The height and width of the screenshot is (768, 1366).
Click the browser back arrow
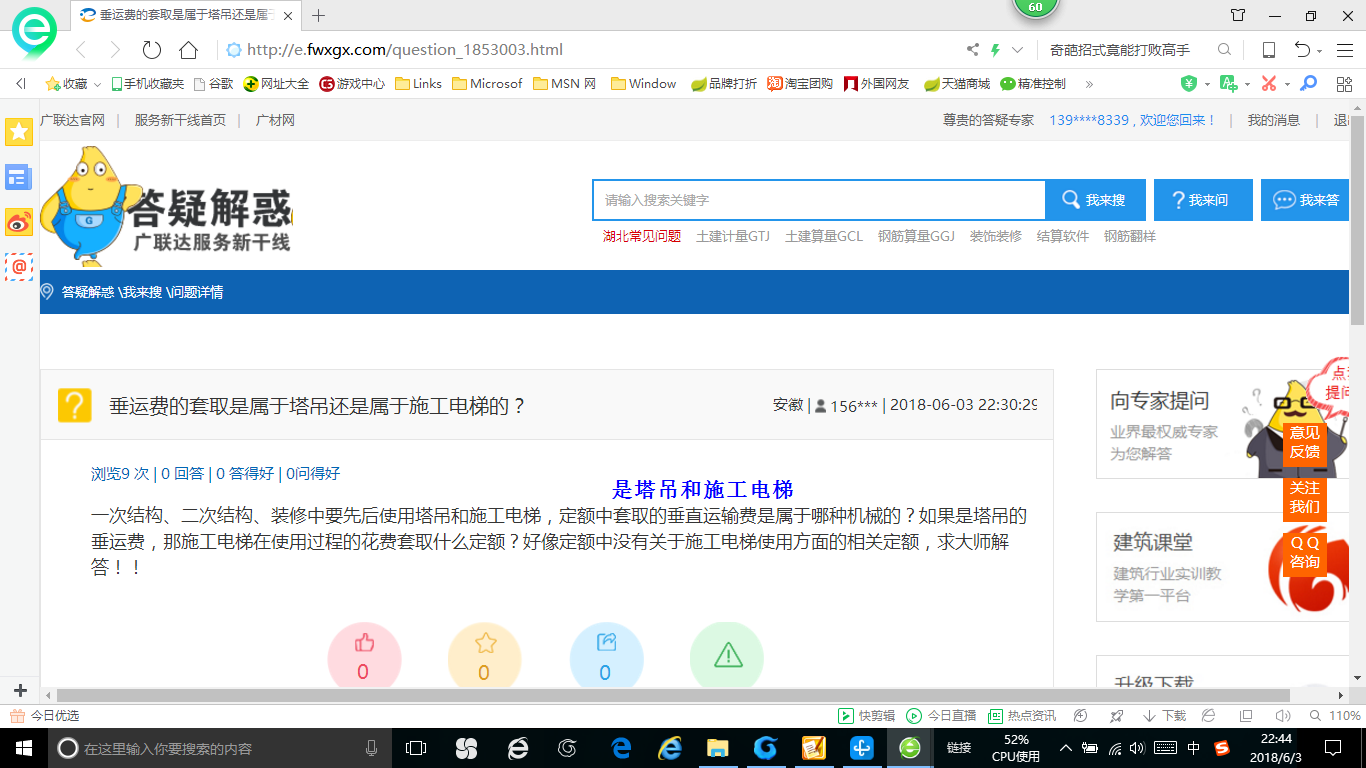81,50
